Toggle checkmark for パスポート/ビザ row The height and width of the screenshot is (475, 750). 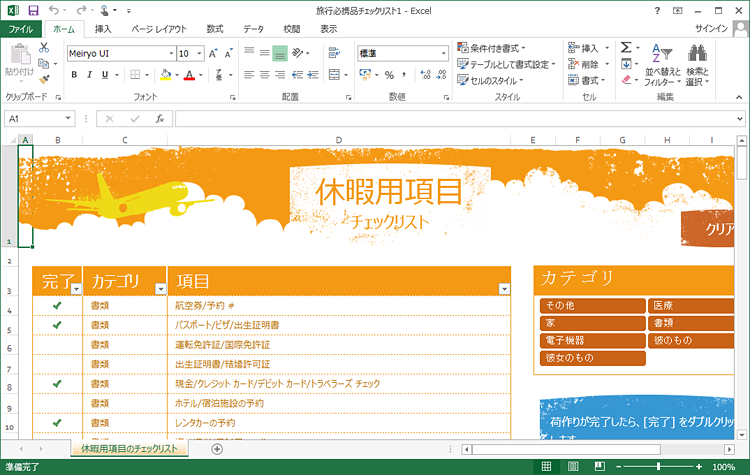[x=57, y=325]
